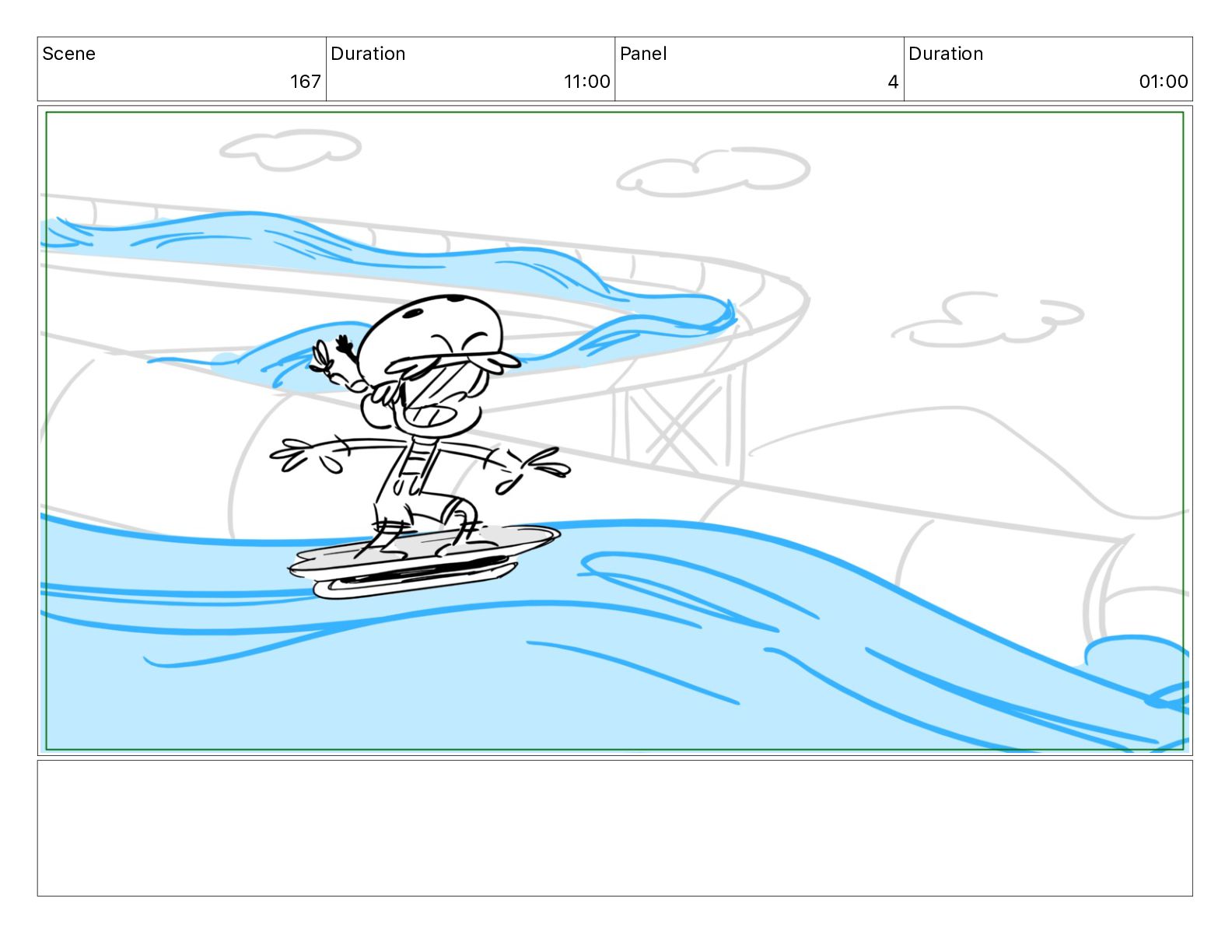Select the scene number 167
1232x952 pixels.
point(306,82)
